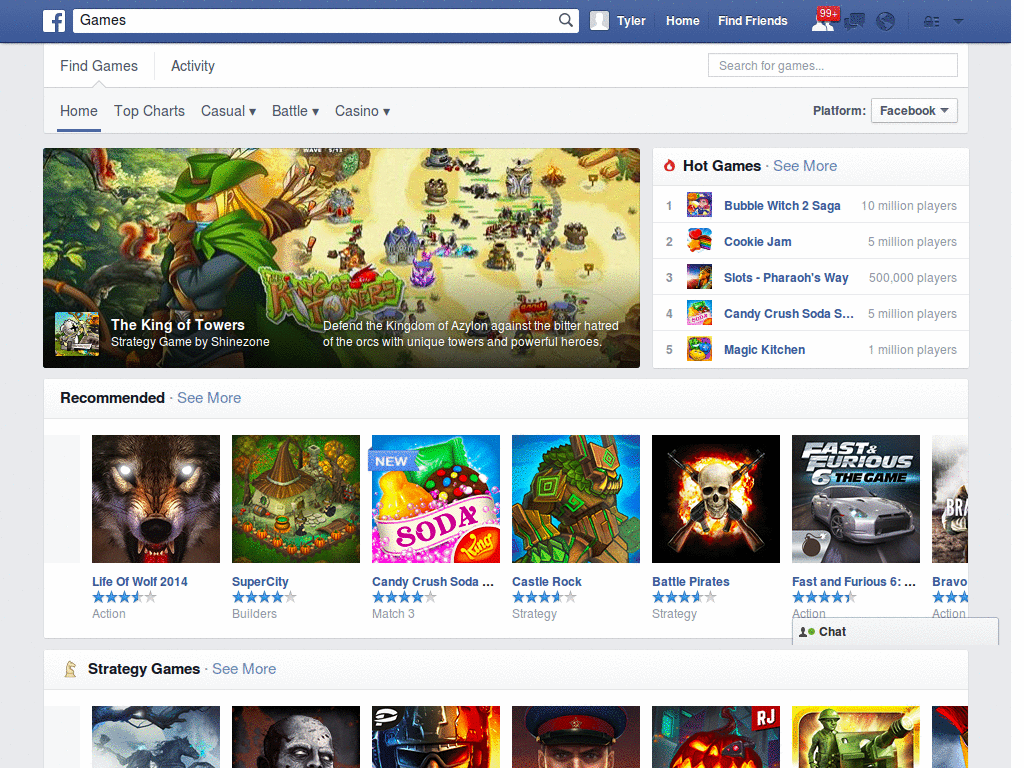Screen dimensions: 1024x768
Task: Open Tyler's profile picture icon
Action: (x=600, y=21)
